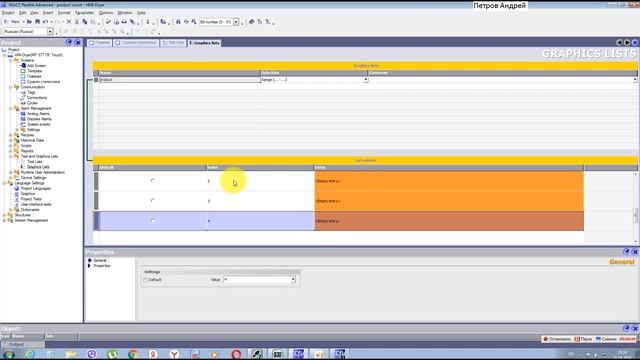Collapse the Screens folder in tree
Screen dimensions: 640x360
[x=11, y=60]
